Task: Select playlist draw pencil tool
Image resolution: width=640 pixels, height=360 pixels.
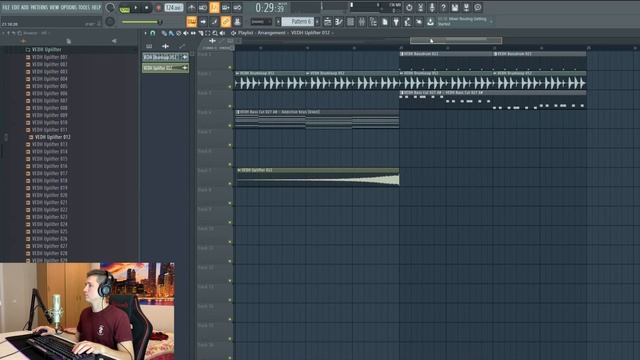Action: click(164, 33)
